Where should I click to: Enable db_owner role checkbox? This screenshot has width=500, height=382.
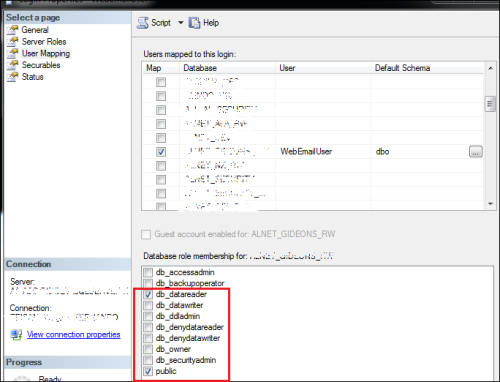pos(148,350)
